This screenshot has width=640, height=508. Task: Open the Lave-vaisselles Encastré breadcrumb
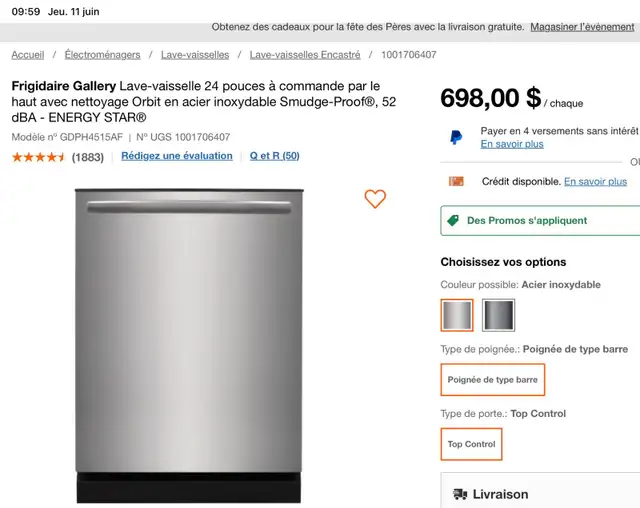pyautogui.click(x=305, y=55)
